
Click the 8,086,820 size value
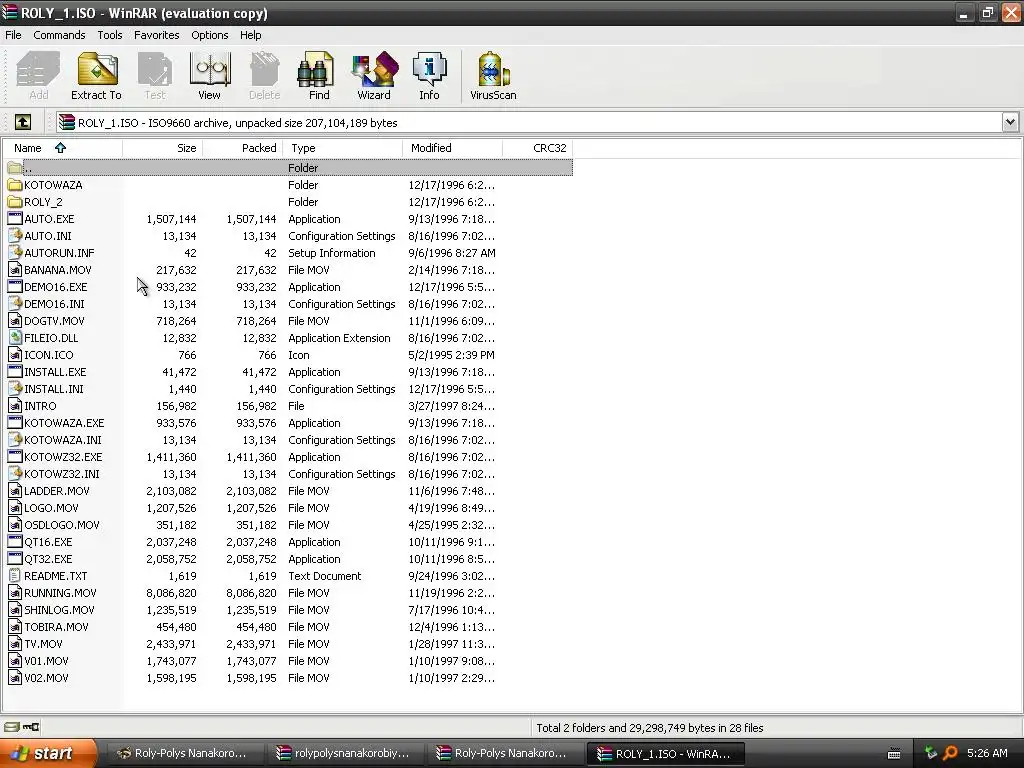click(171, 593)
